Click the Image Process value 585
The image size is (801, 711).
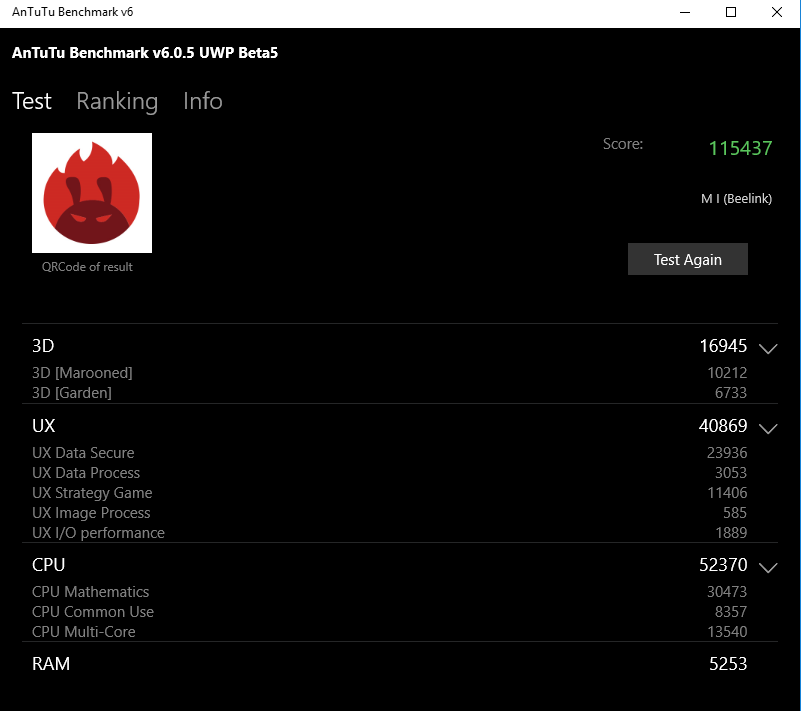(735, 512)
